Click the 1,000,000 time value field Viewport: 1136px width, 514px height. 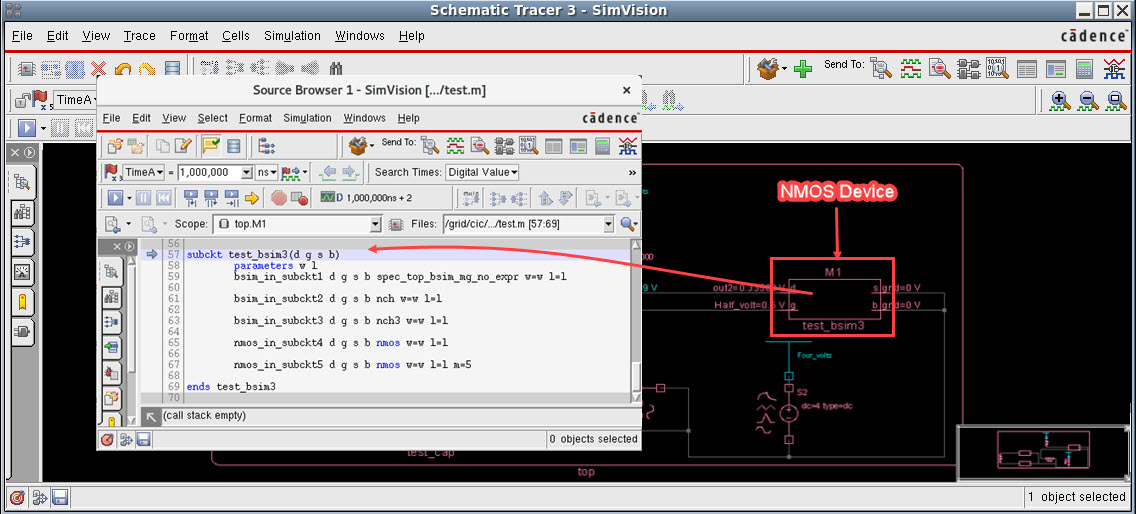pyautogui.click(x=209, y=172)
